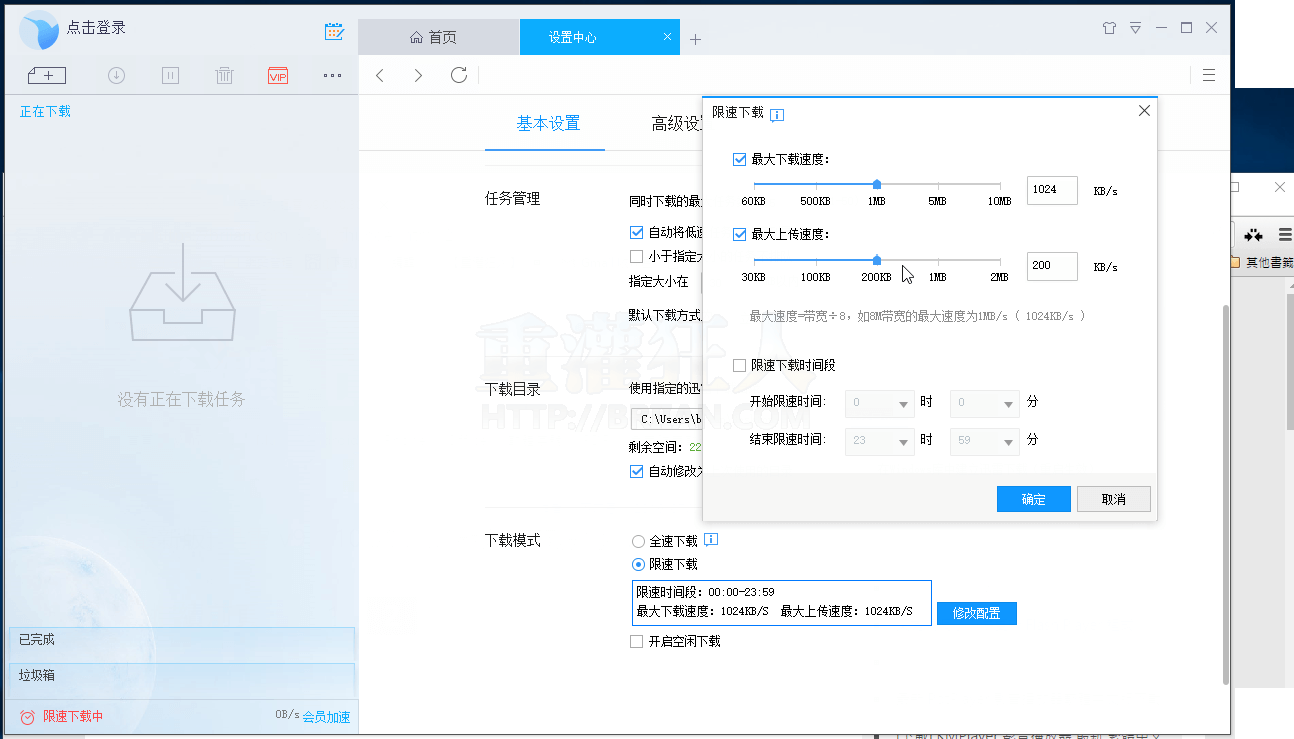
Task: Switch to 首页 tab
Action: pyautogui.click(x=438, y=37)
